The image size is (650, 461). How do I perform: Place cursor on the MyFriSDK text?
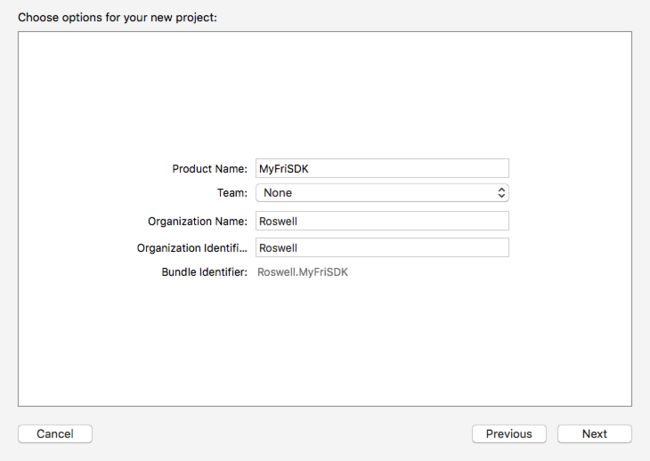click(284, 169)
